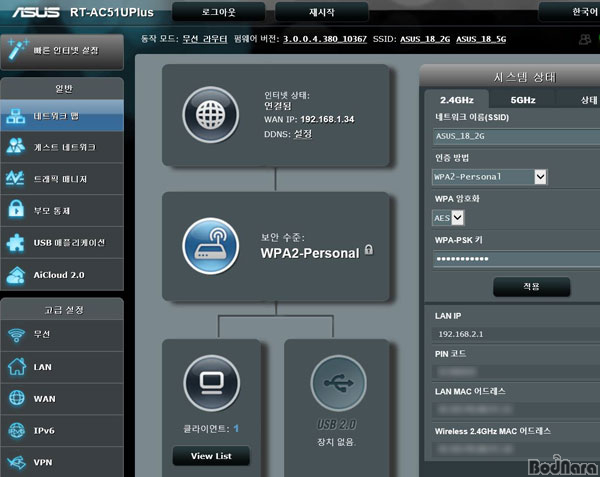Click the Internet status globe icon
Screen dimensions: 600x477
210,115
